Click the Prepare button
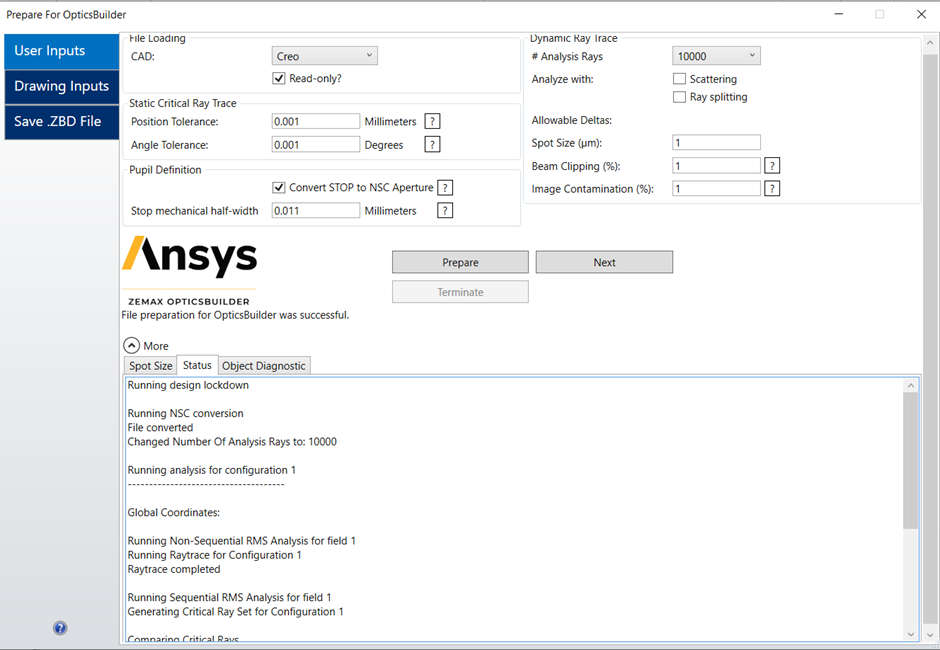The image size is (940, 650). (460, 261)
